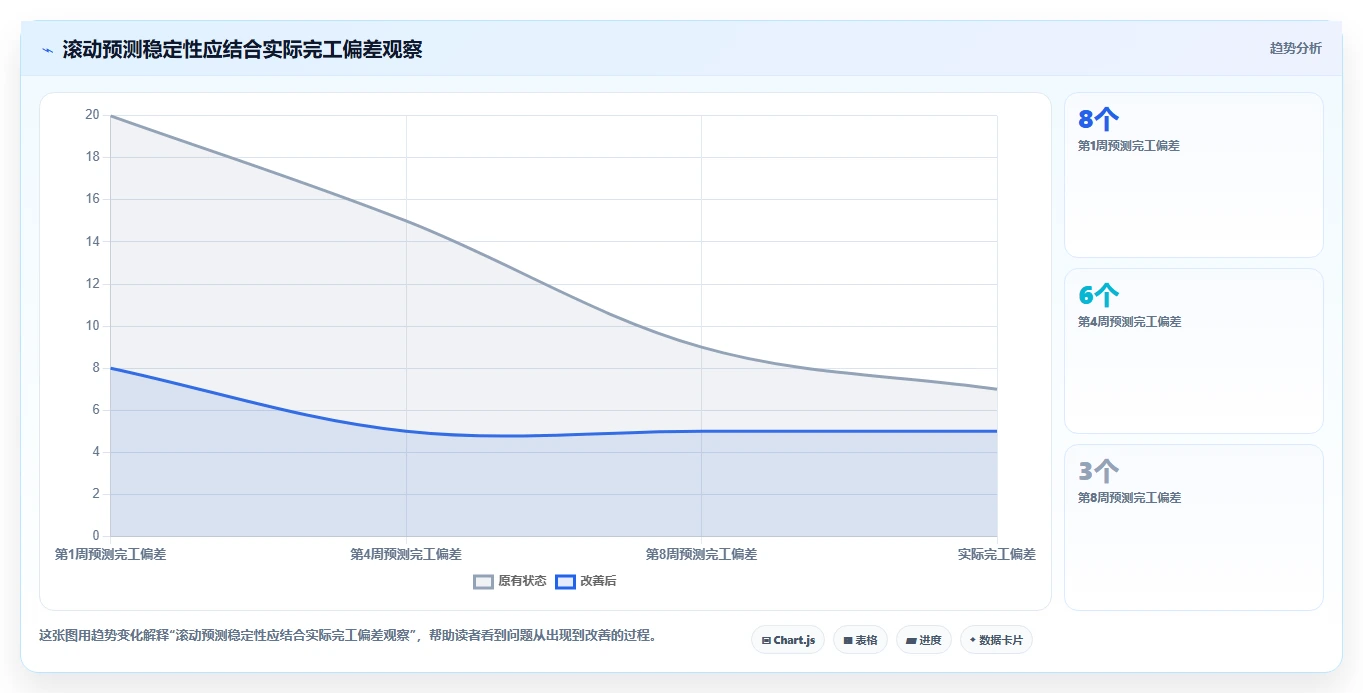Image resolution: width=1363 pixels, height=693 pixels.
Task: Click the y-axis value 0
Action: click(x=96, y=536)
